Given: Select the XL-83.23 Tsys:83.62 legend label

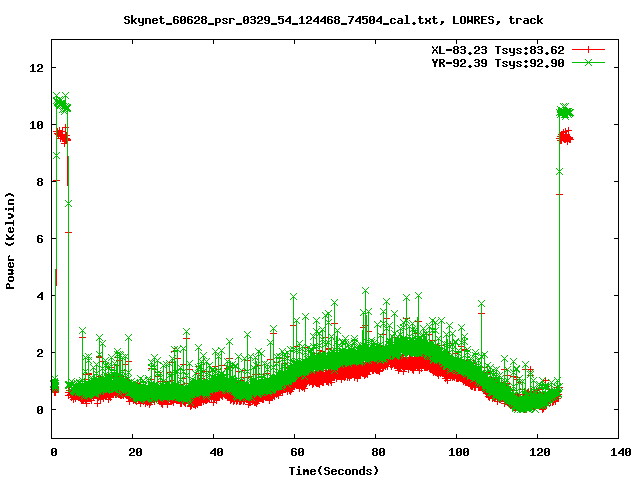Looking at the screenshot, I should click(498, 50).
